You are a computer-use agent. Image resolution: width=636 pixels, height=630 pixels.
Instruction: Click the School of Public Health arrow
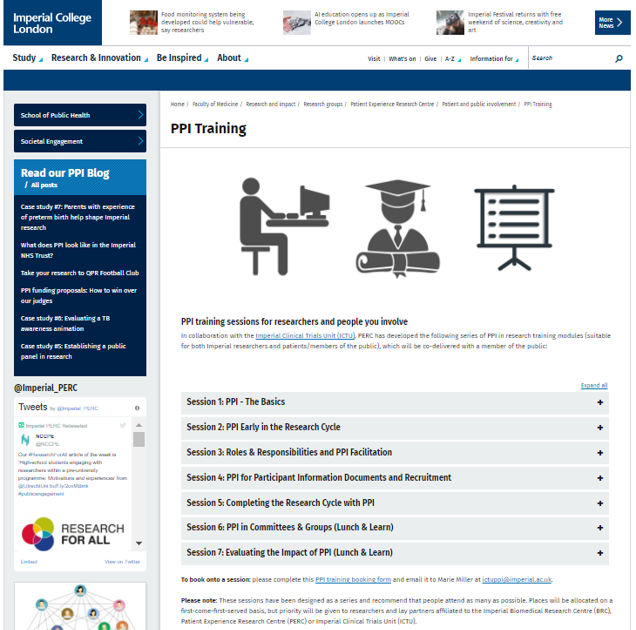tap(140, 115)
